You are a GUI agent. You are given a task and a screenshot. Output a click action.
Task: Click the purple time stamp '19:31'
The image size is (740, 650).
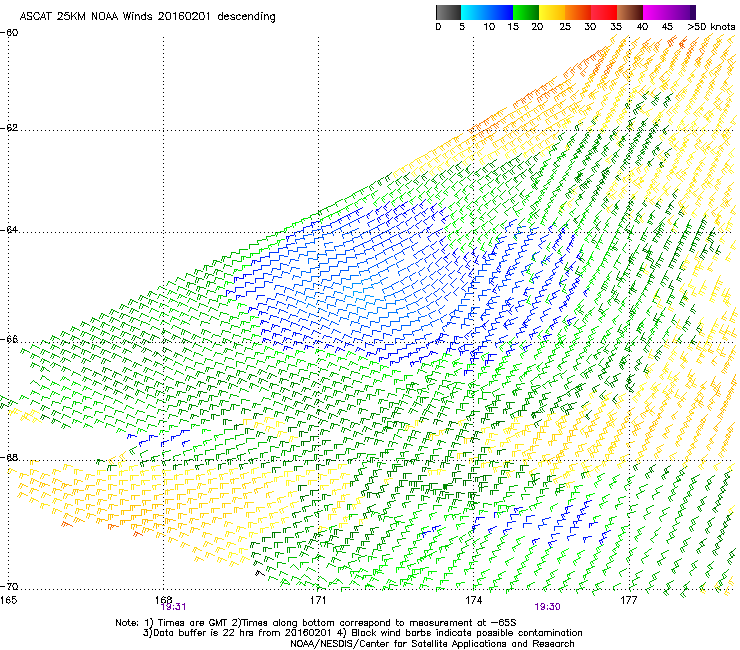coord(173,607)
